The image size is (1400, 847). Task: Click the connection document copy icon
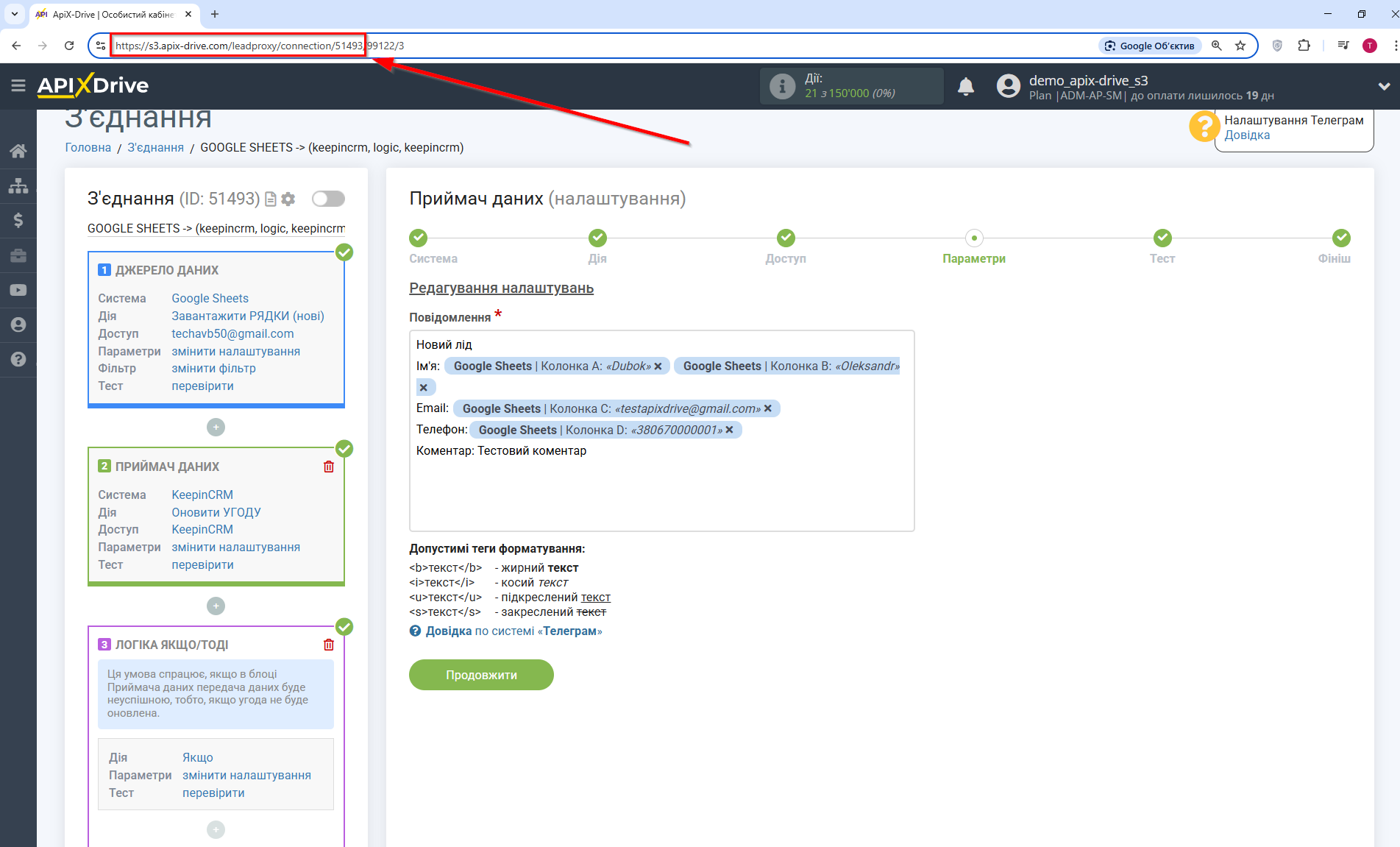pyautogui.click(x=271, y=199)
